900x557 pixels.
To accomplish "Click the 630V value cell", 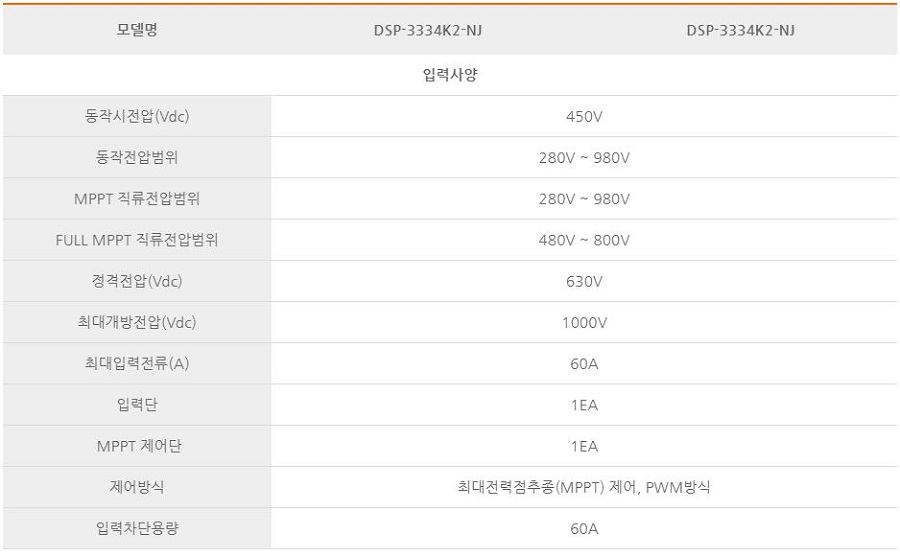I will [584, 281].
